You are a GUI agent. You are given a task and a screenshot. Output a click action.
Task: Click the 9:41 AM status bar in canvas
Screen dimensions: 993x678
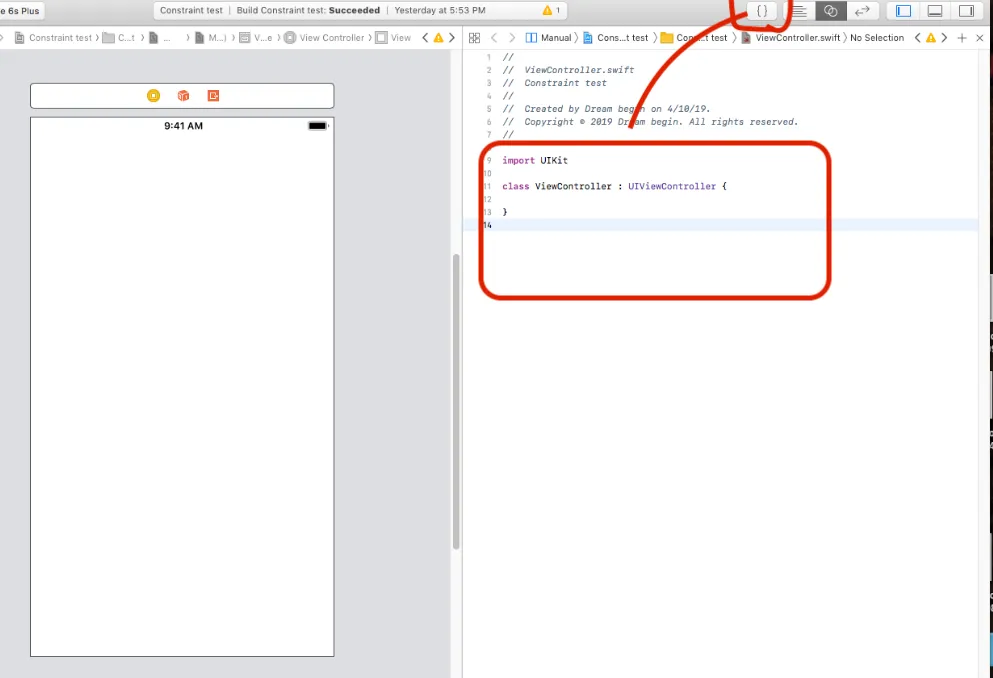183,126
